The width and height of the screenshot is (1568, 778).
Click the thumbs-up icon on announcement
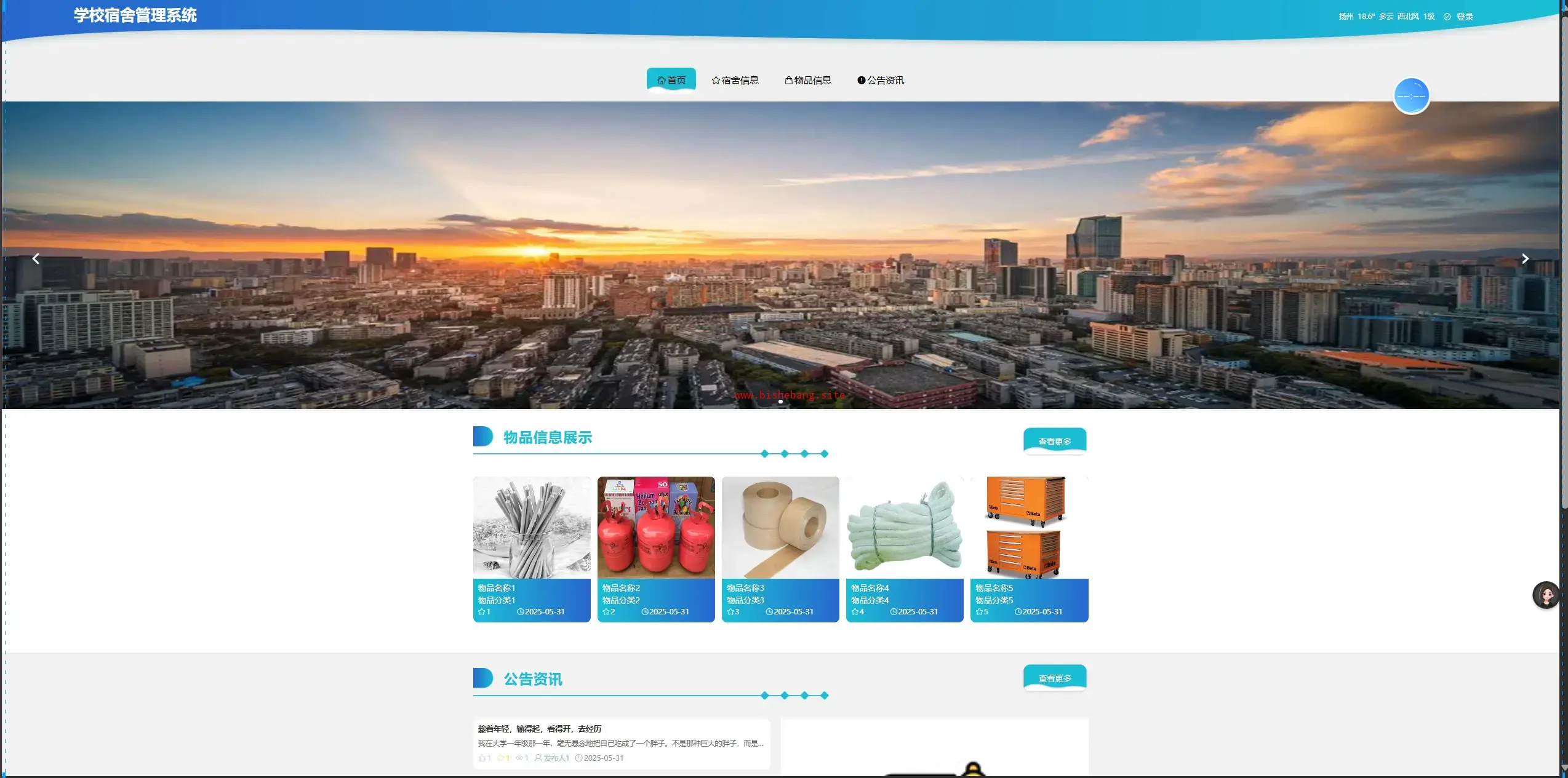pos(482,758)
